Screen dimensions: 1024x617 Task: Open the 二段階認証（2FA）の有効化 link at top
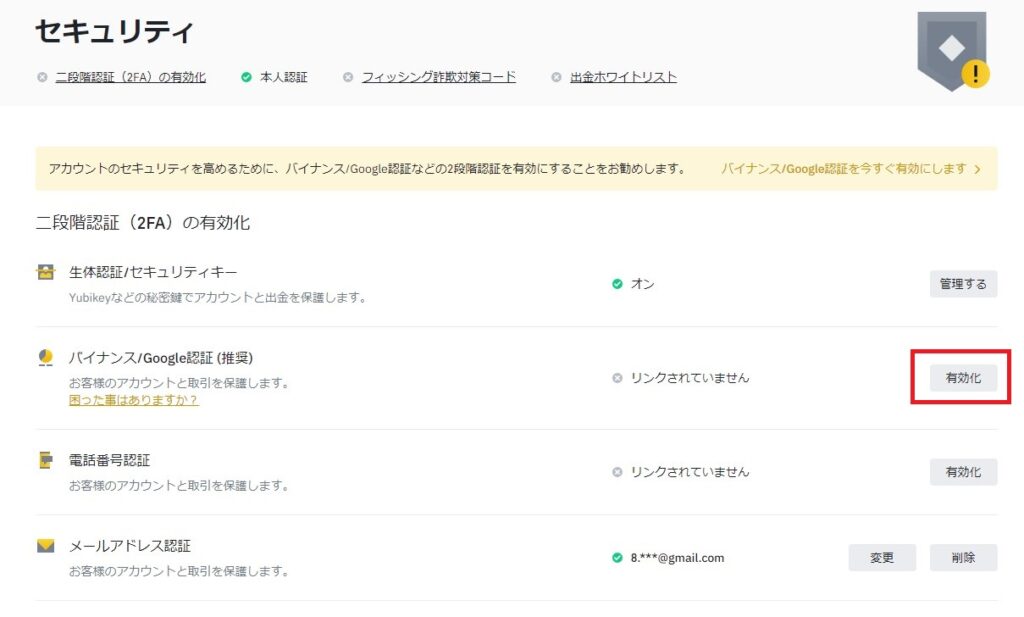[131, 77]
